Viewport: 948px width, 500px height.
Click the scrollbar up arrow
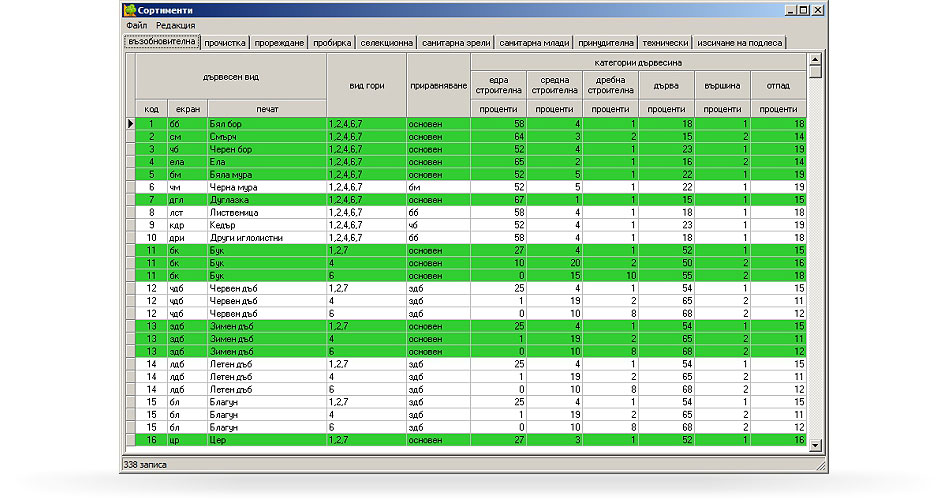pos(815,61)
